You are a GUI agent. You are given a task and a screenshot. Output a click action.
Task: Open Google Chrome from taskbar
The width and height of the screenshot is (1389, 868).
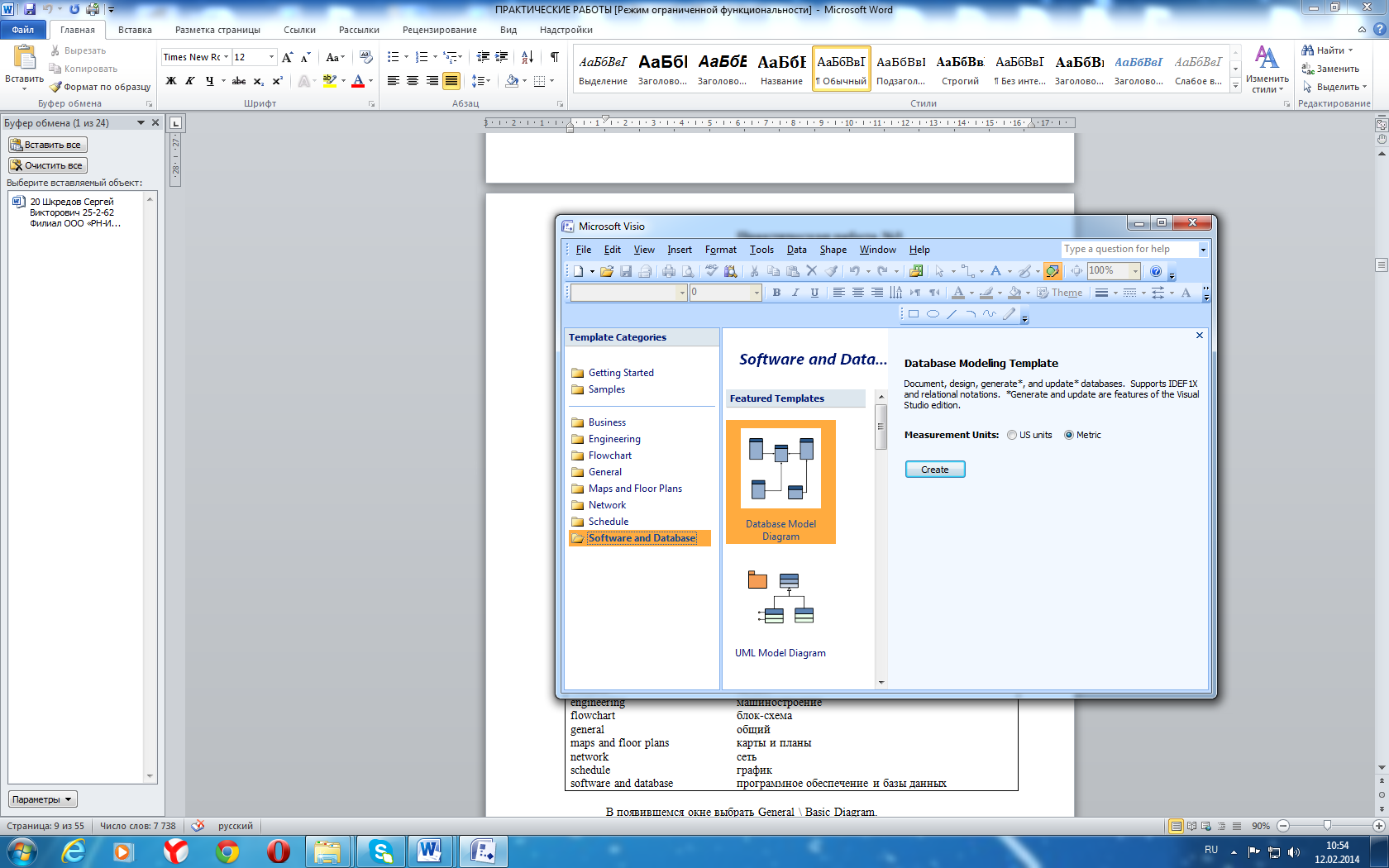tap(227, 851)
